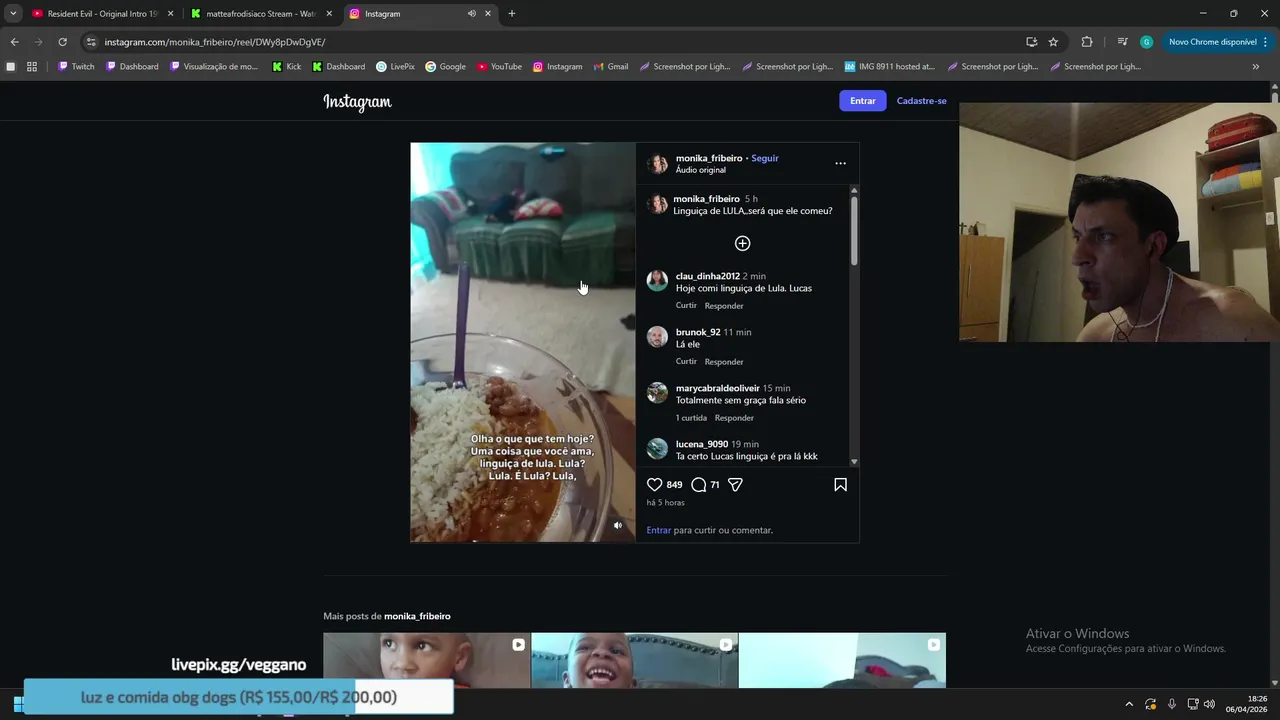Image resolution: width=1280 pixels, height=720 pixels.
Task: Open the LivePix bookmark
Action: pos(395,66)
